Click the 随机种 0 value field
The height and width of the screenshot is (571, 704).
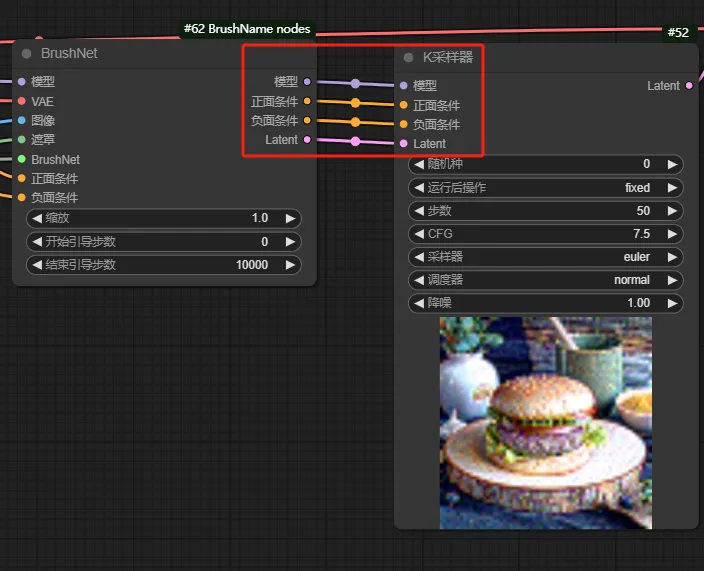click(546, 164)
